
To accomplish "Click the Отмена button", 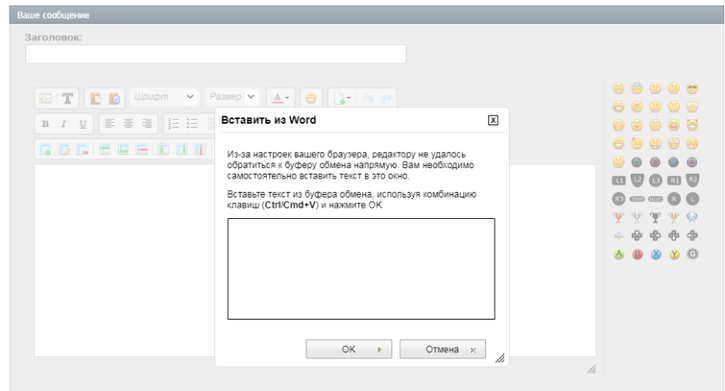I will (x=442, y=349).
